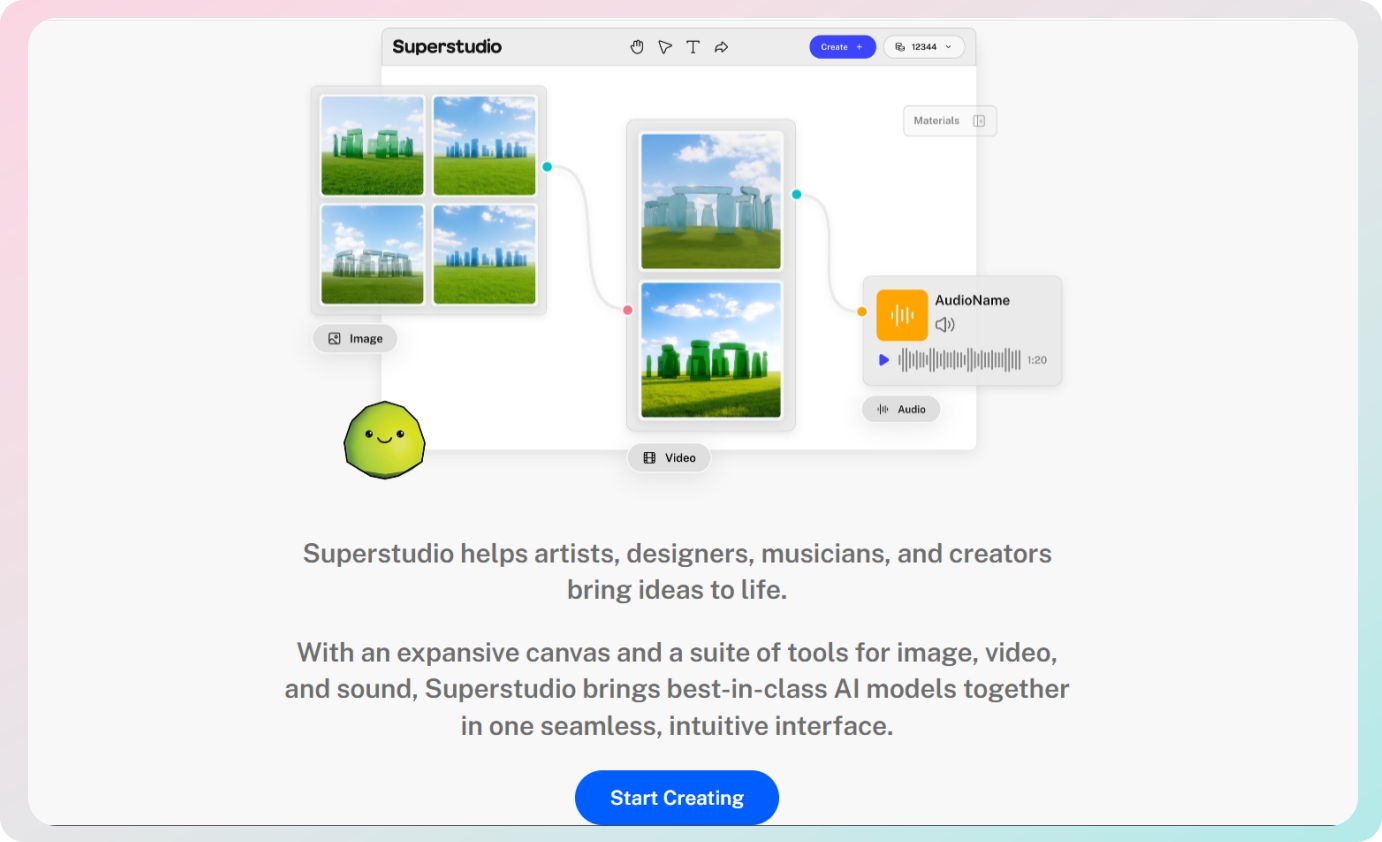Select the Text tool
Viewport: 1382px width, 842px height.
pos(693,47)
